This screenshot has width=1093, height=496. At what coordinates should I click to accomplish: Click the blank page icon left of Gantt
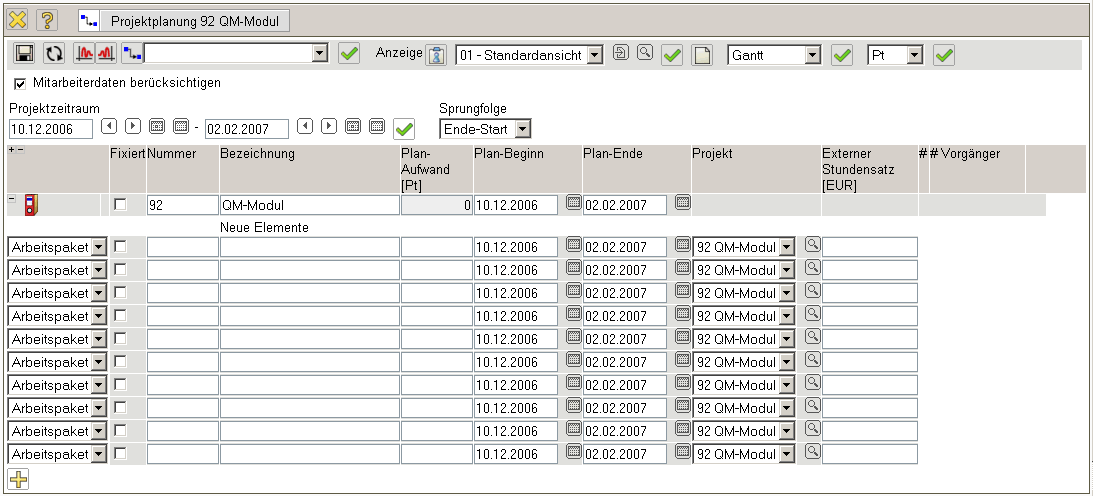click(702, 55)
